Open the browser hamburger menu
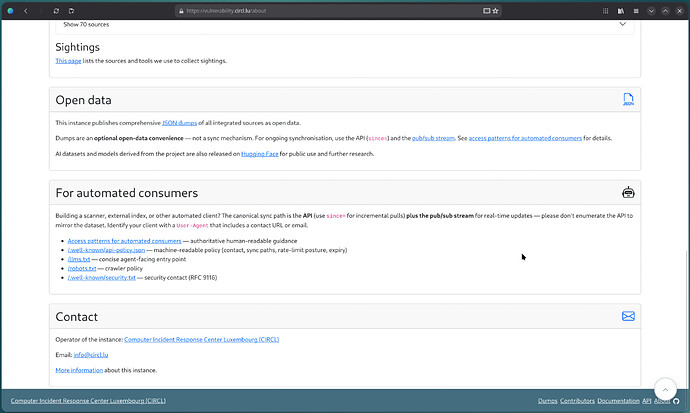 tap(636, 11)
